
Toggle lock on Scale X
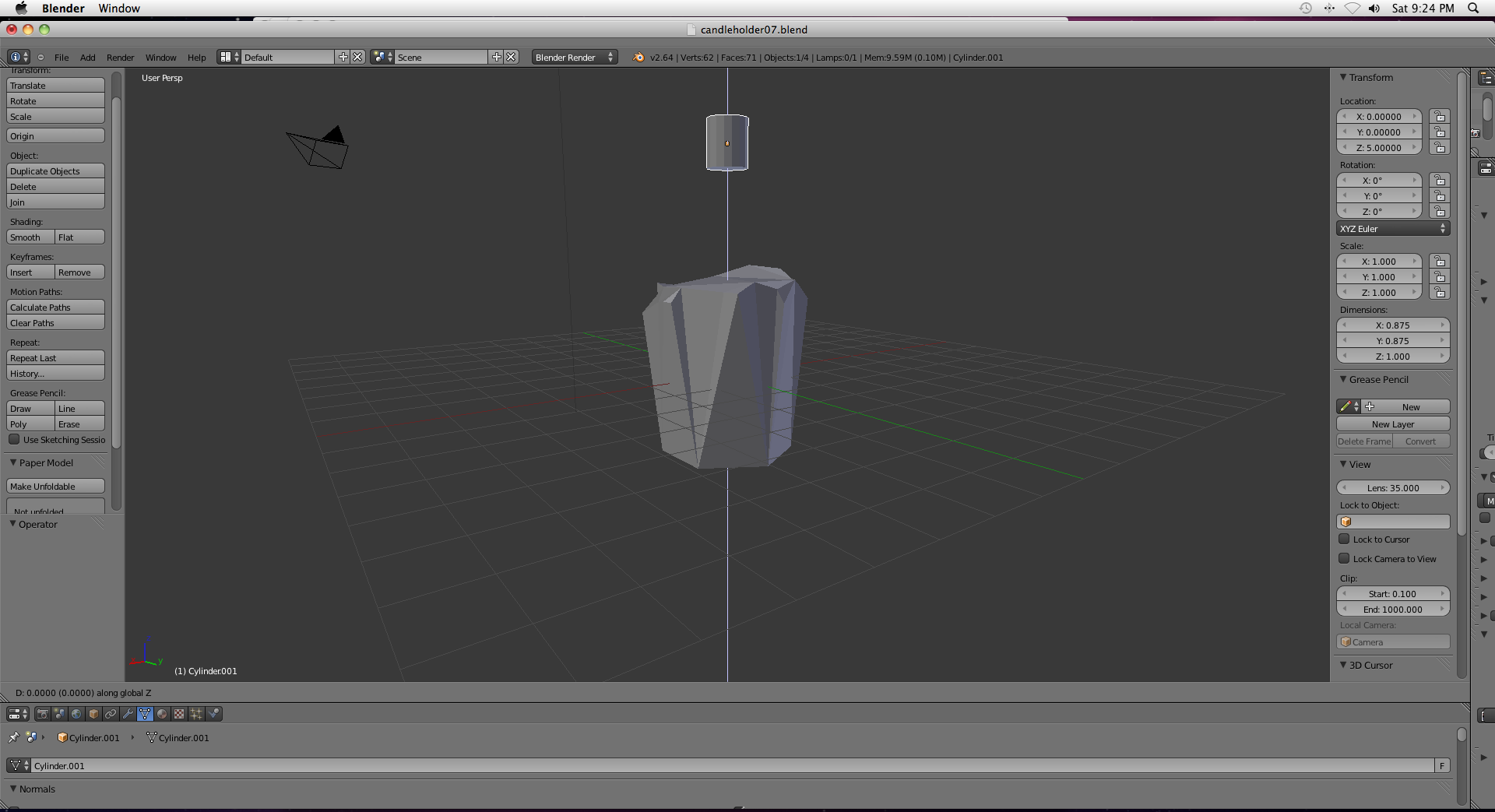(1440, 262)
